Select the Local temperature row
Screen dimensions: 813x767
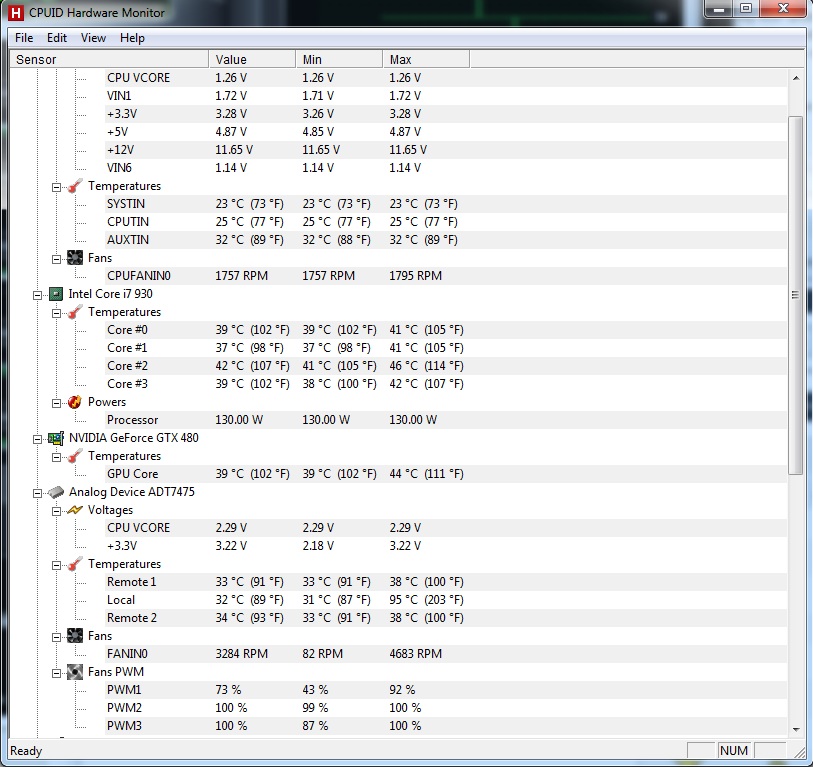[x=446, y=600]
